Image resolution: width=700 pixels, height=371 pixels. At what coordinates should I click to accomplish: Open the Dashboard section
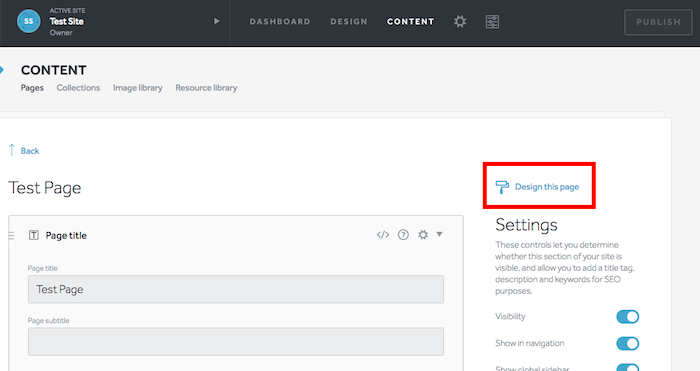tap(280, 21)
